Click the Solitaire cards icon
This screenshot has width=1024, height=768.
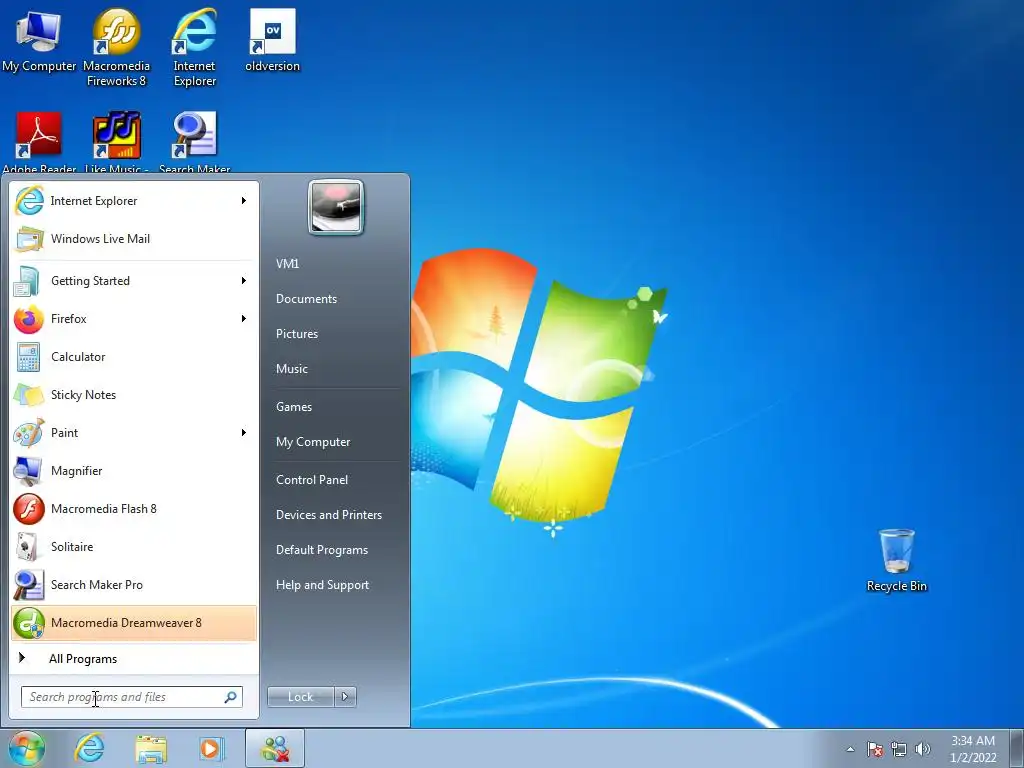(x=27, y=547)
